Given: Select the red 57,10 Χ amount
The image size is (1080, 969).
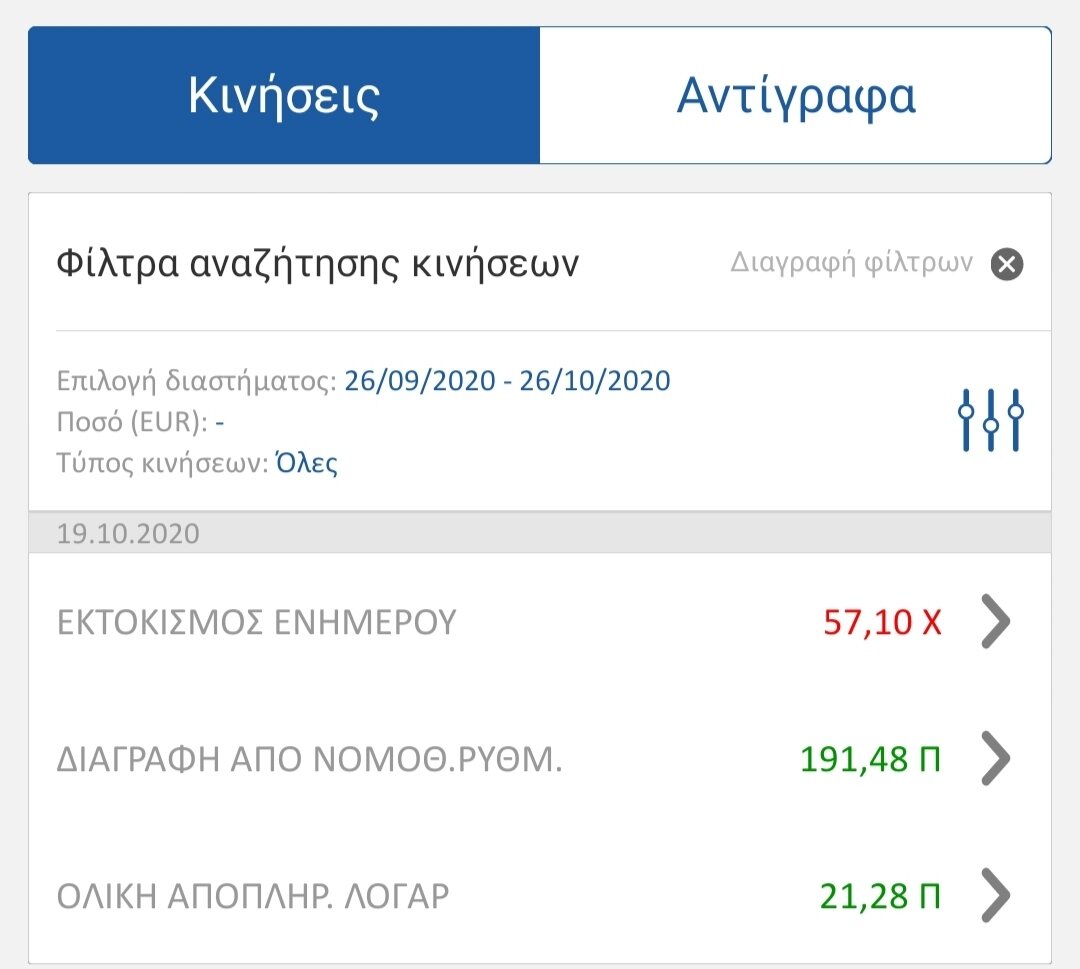Looking at the screenshot, I should pos(882,622).
